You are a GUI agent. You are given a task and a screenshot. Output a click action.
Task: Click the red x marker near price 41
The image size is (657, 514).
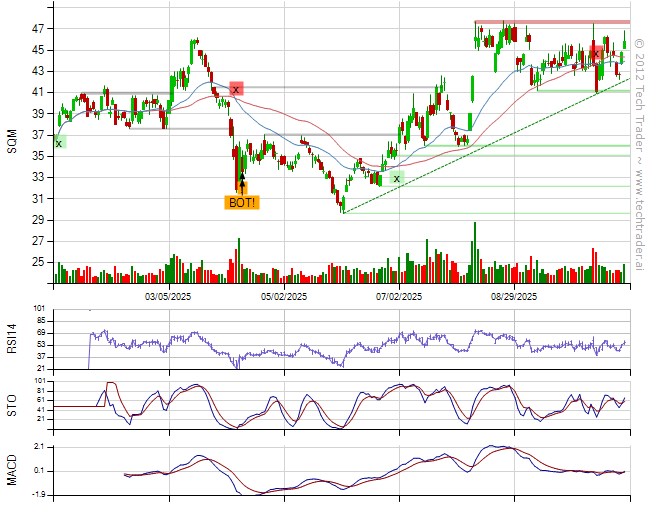(236, 89)
